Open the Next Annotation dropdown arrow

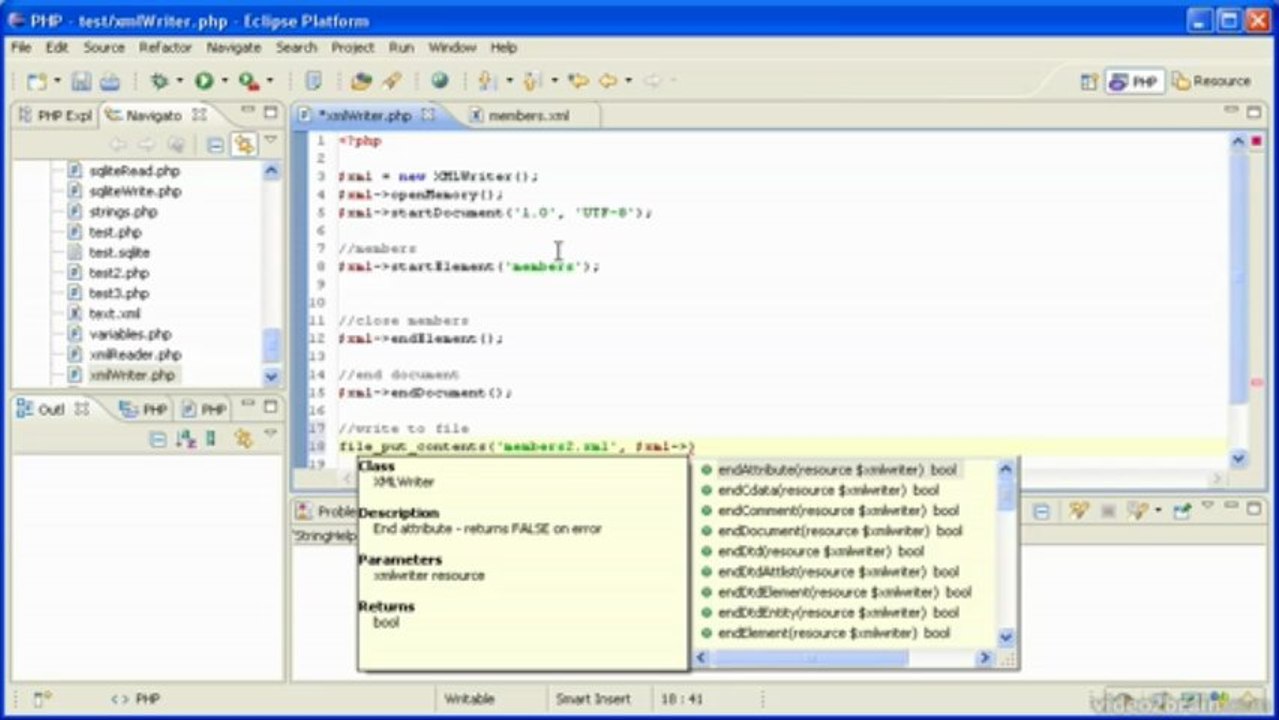(x=508, y=81)
